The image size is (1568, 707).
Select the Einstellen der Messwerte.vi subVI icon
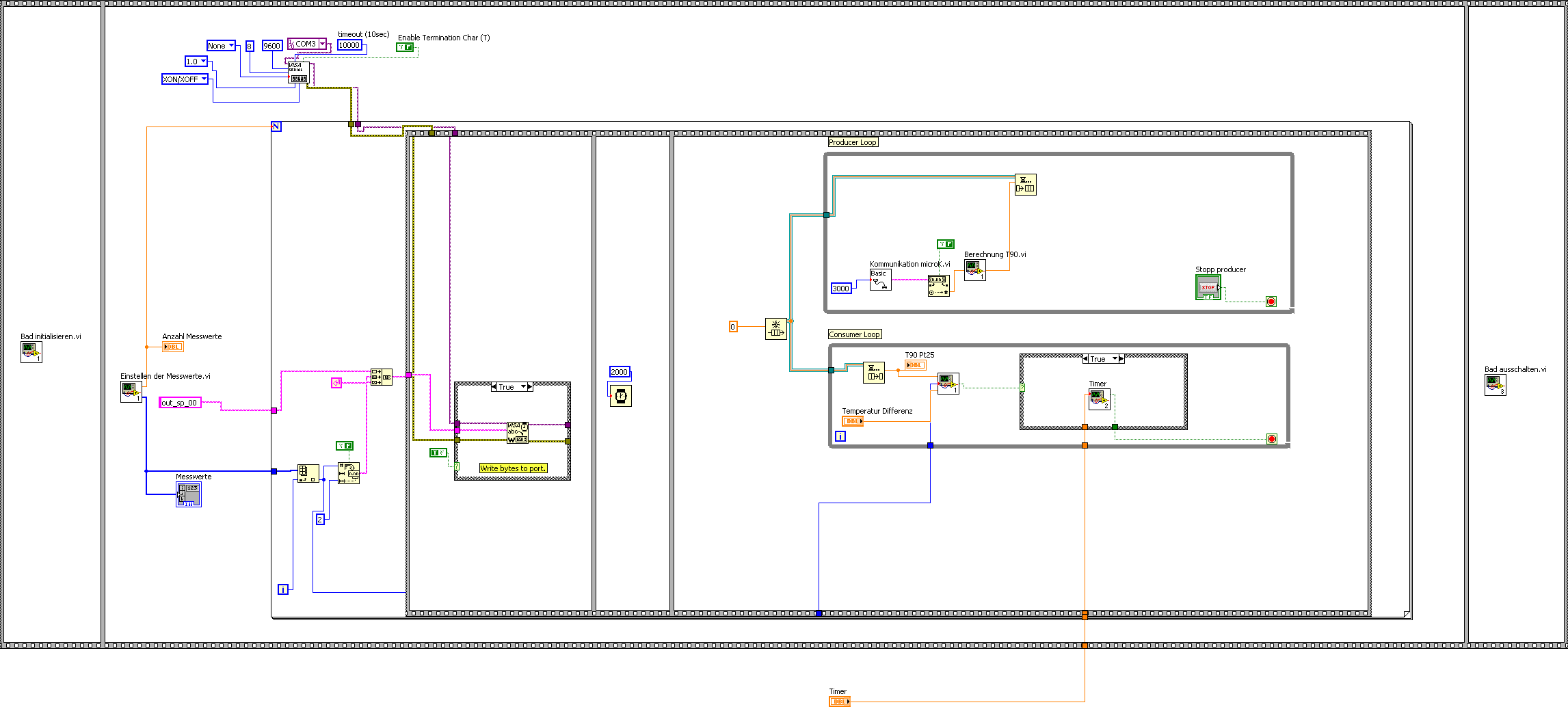[131, 392]
